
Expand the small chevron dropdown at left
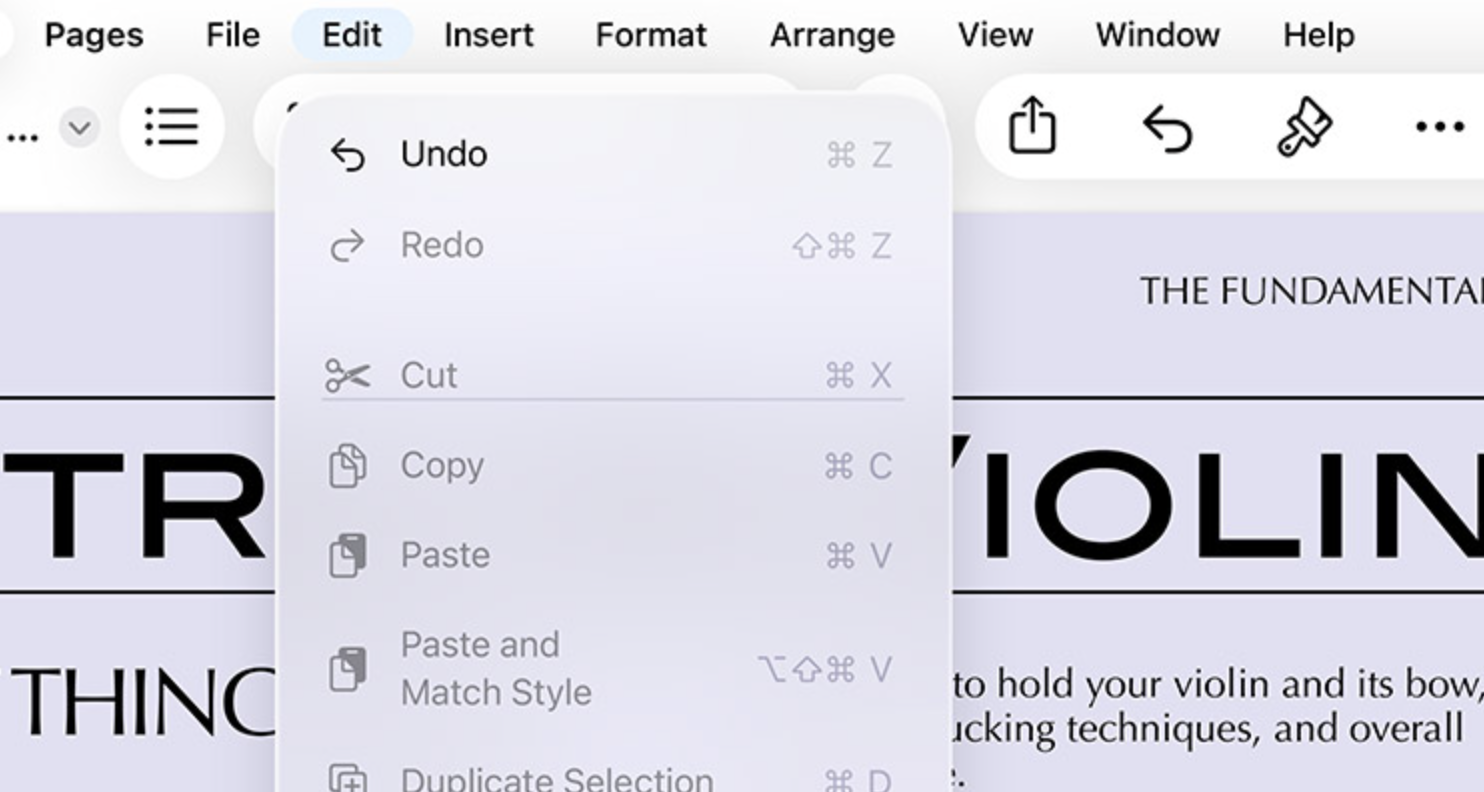click(80, 128)
